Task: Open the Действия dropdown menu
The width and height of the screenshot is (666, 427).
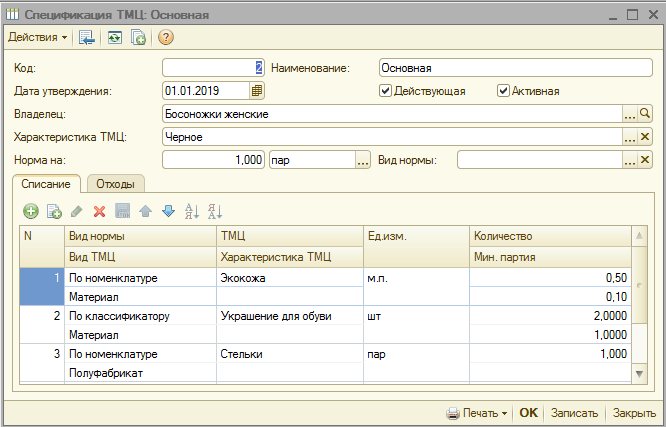Action: pyautogui.click(x=38, y=37)
